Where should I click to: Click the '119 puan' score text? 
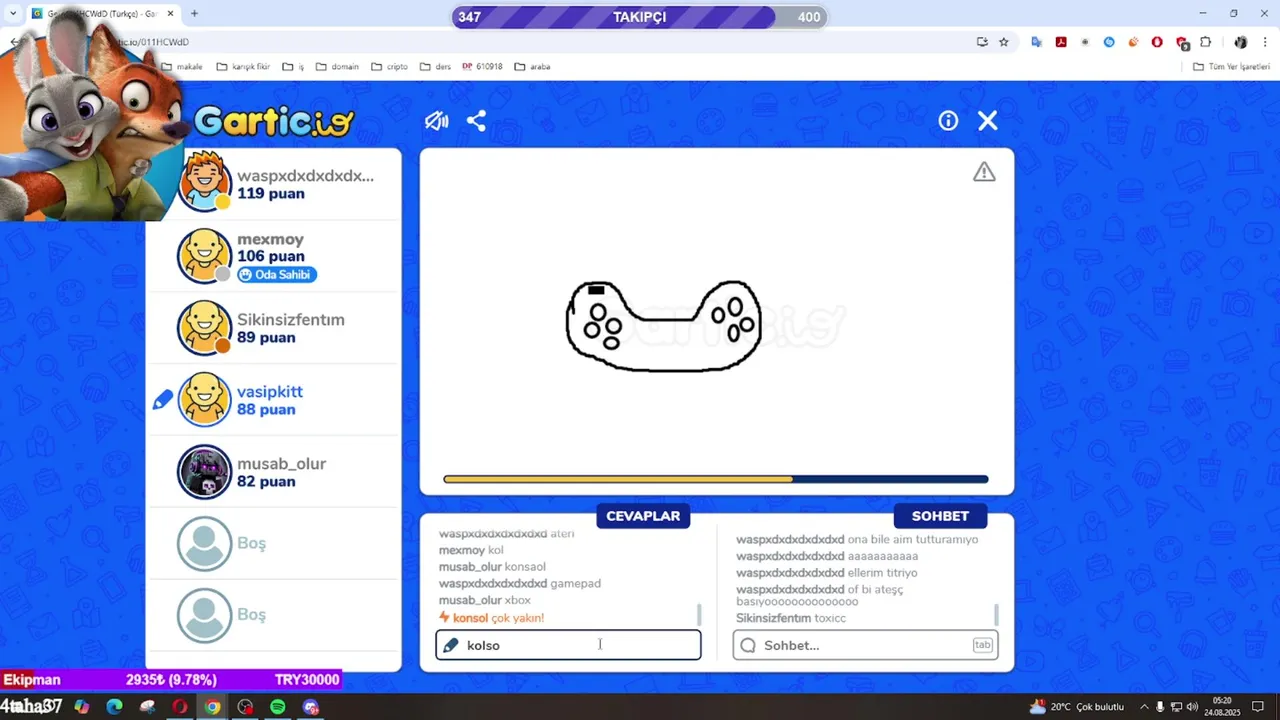point(271,194)
